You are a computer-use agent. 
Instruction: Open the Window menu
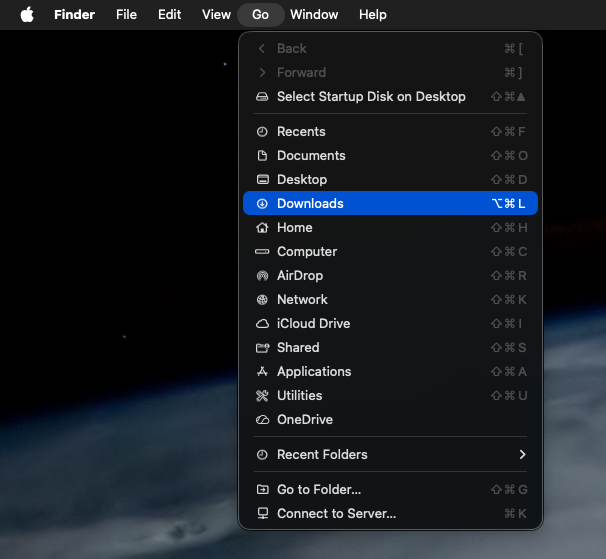314,15
